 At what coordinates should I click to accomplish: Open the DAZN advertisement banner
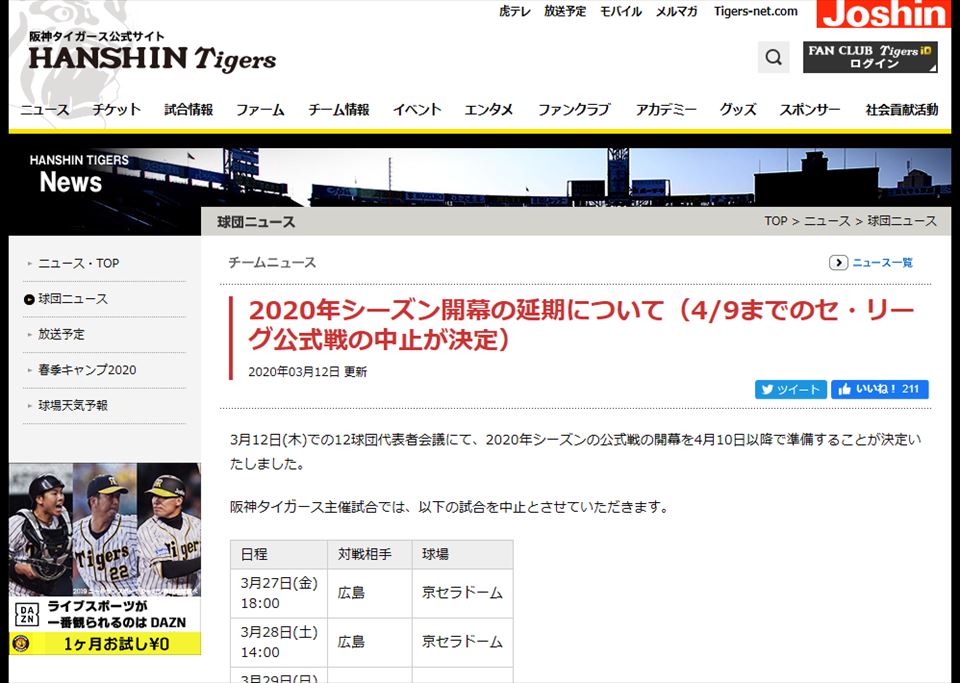(105, 559)
